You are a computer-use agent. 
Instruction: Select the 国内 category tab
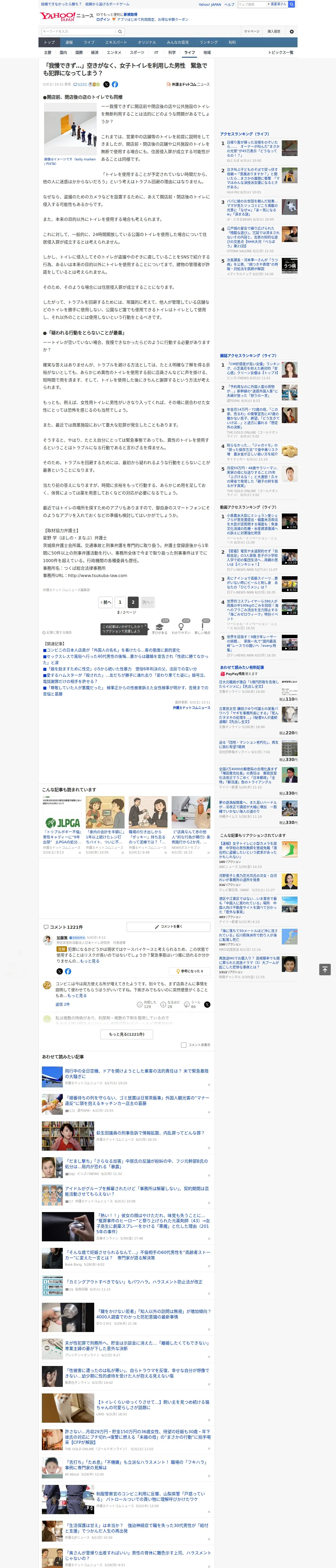(x=63, y=52)
